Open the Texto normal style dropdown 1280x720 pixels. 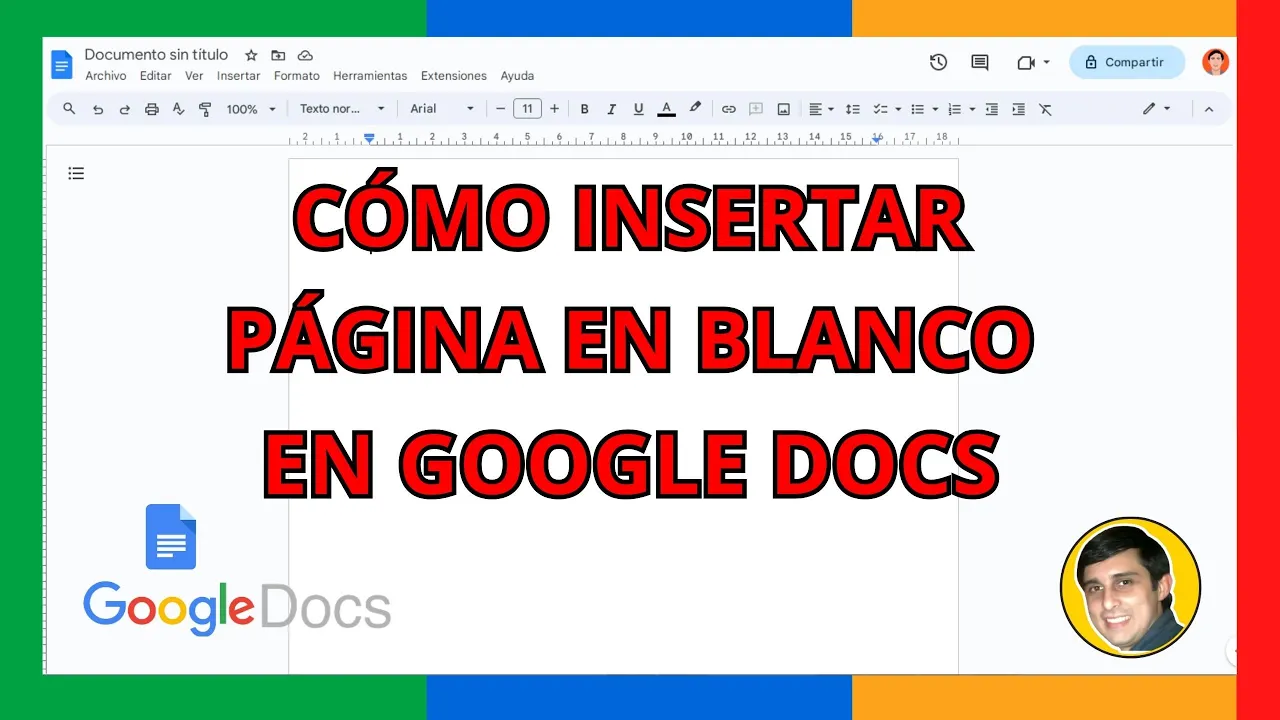342,109
